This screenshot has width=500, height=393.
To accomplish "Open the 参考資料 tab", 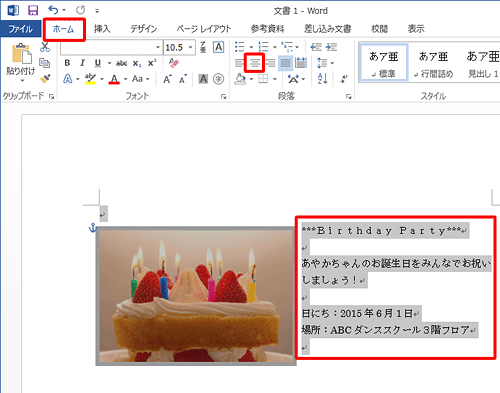I will 267,29.
